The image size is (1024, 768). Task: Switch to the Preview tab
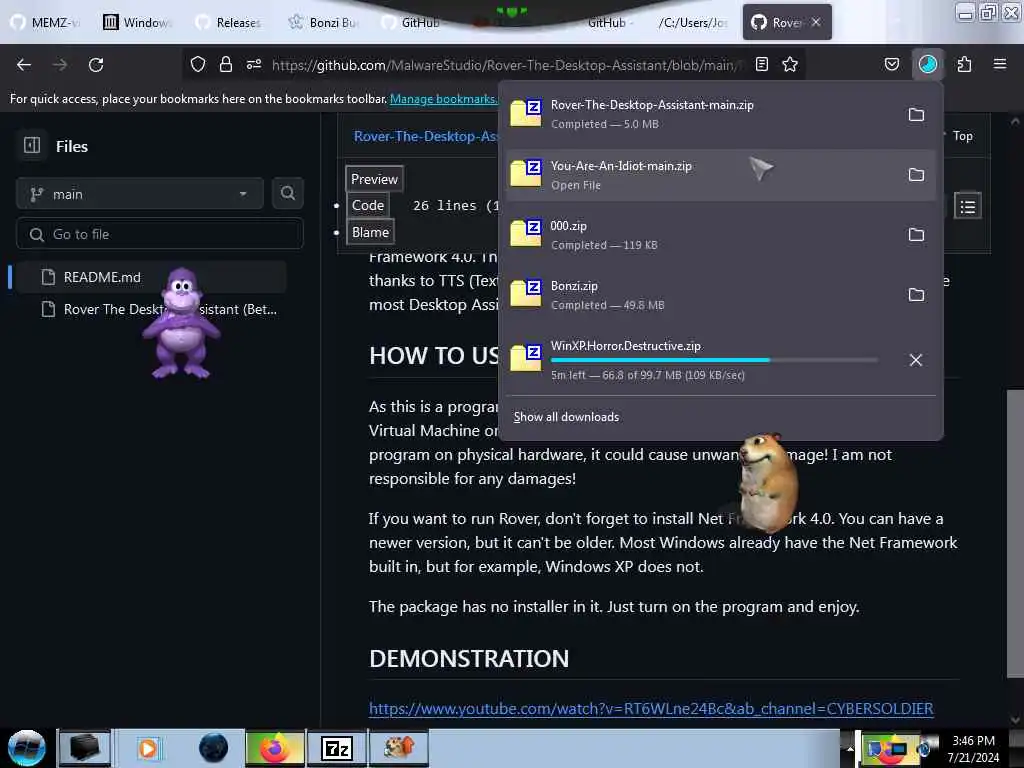tap(374, 179)
